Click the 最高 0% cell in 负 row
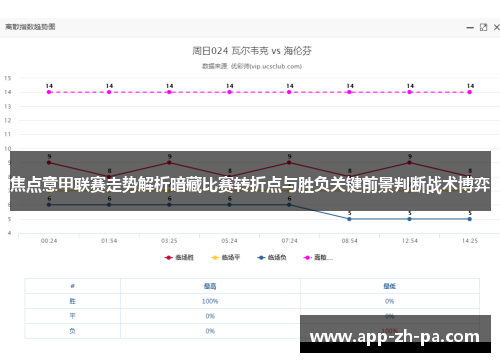The height and width of the screenshot is (362, 500). (210, 331)
